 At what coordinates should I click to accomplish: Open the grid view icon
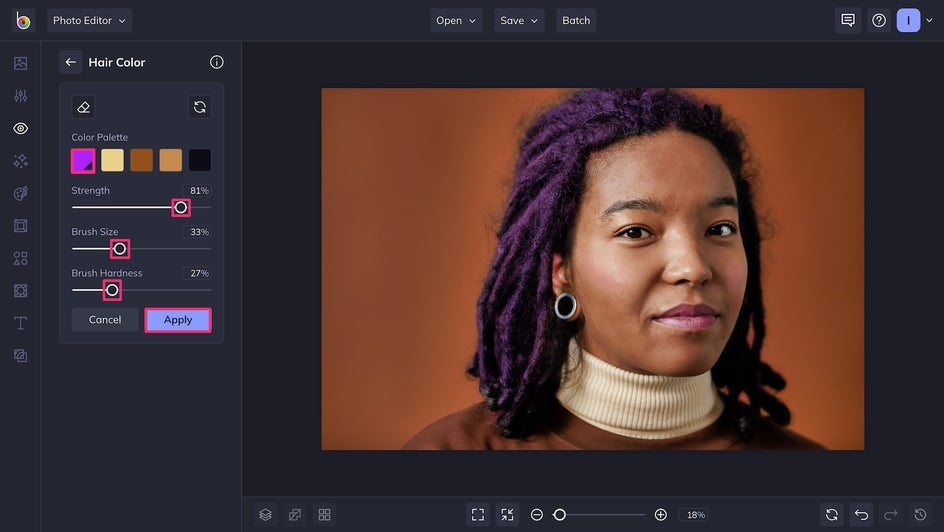pyautogui.click(x=324, y=515)
